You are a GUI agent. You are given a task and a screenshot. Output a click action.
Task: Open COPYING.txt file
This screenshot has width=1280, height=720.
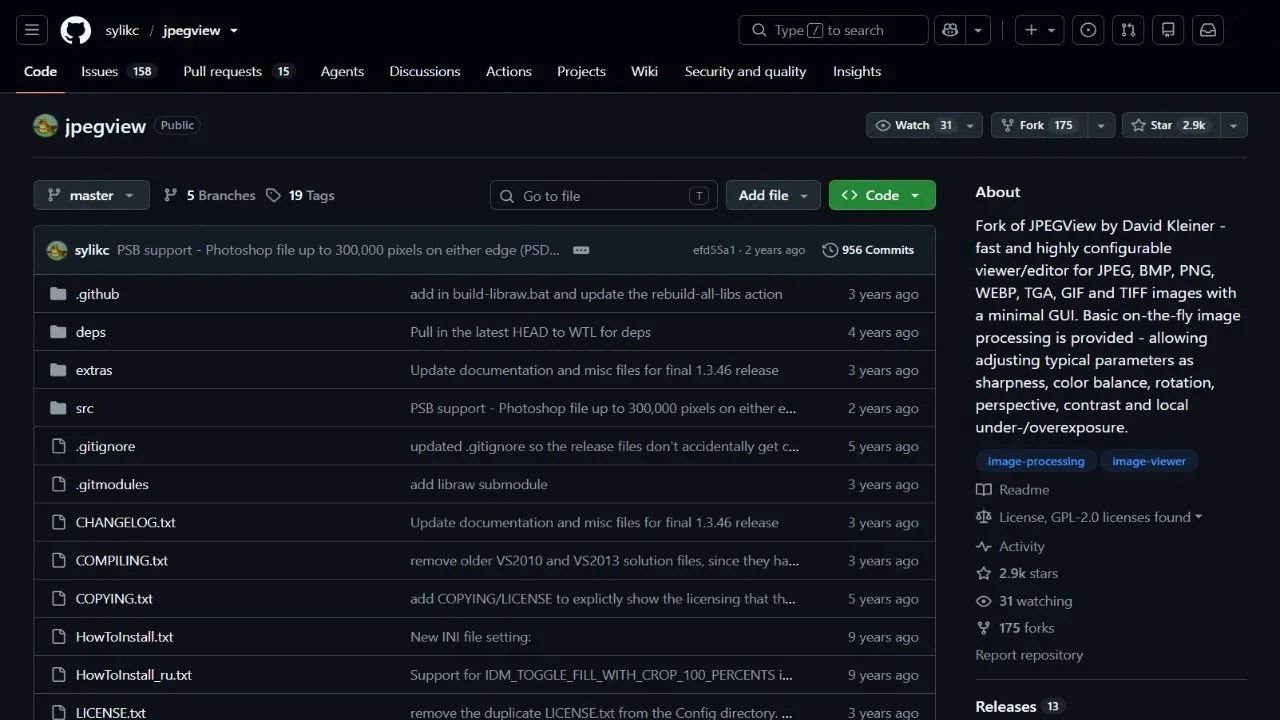pos(114,598)
